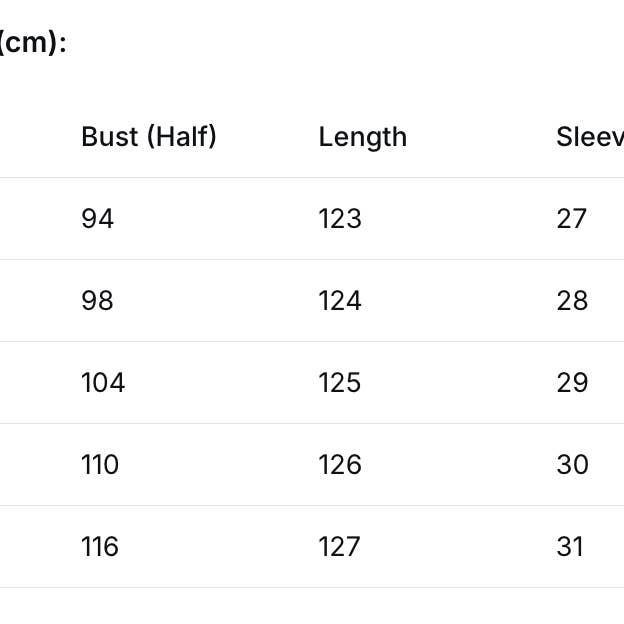The width and height of the screenshot is (624, 624).
Task: Select bust value 98
Action: coord(97,301)
